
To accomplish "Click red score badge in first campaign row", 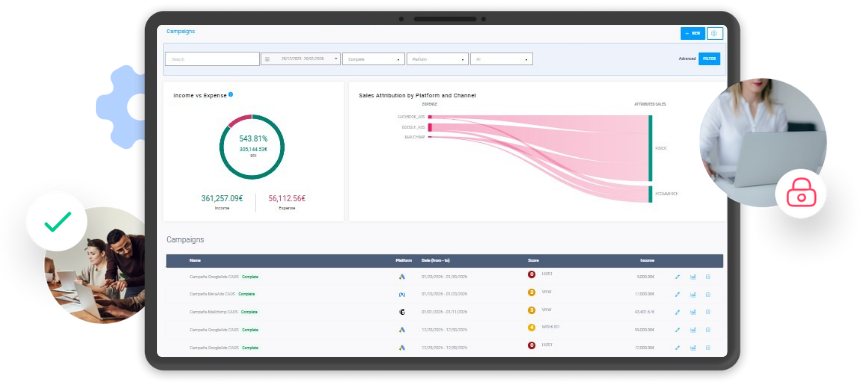I will (x=532, y=274).
